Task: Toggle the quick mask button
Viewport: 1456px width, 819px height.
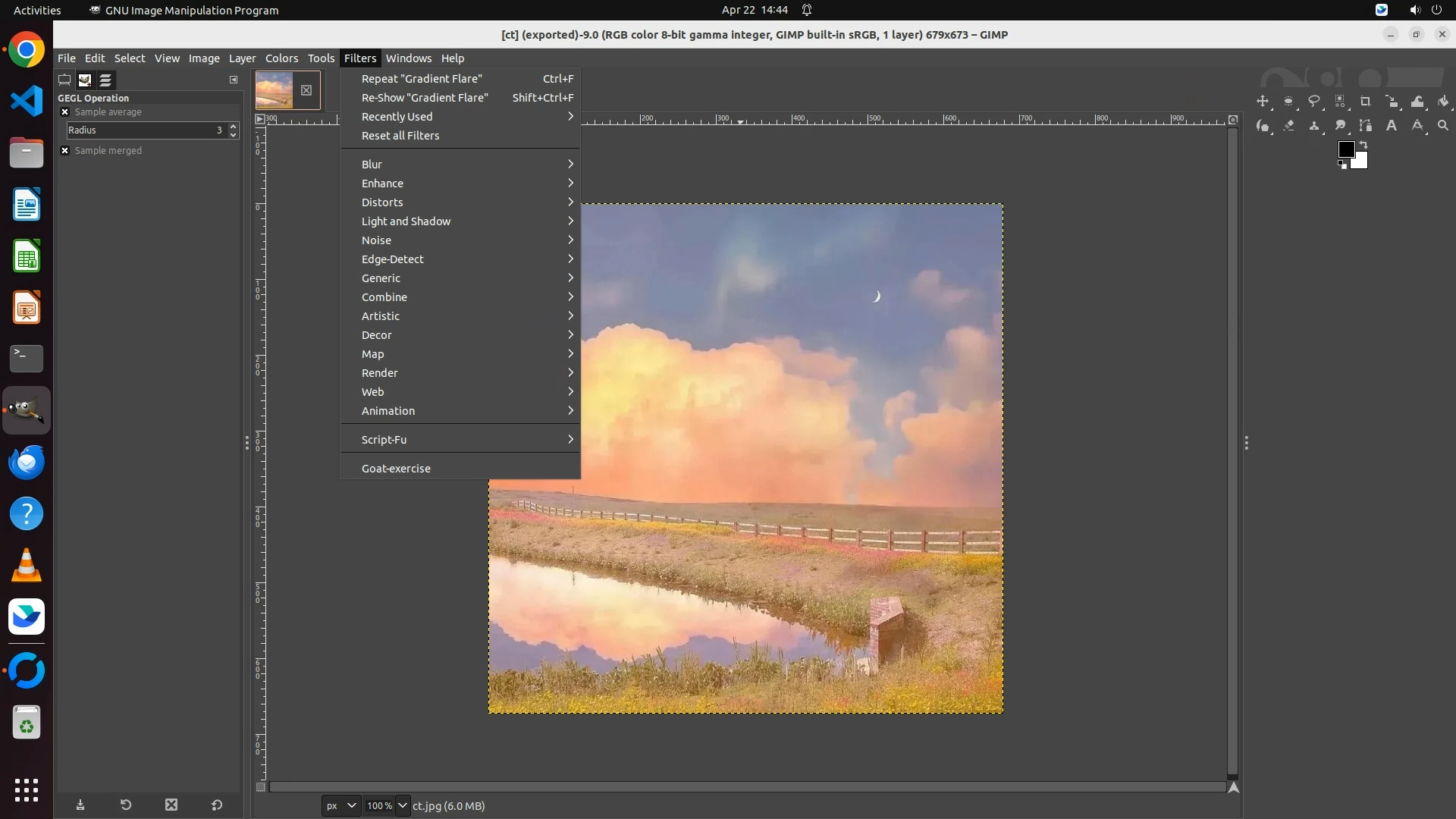Action: tap(260, 787)
